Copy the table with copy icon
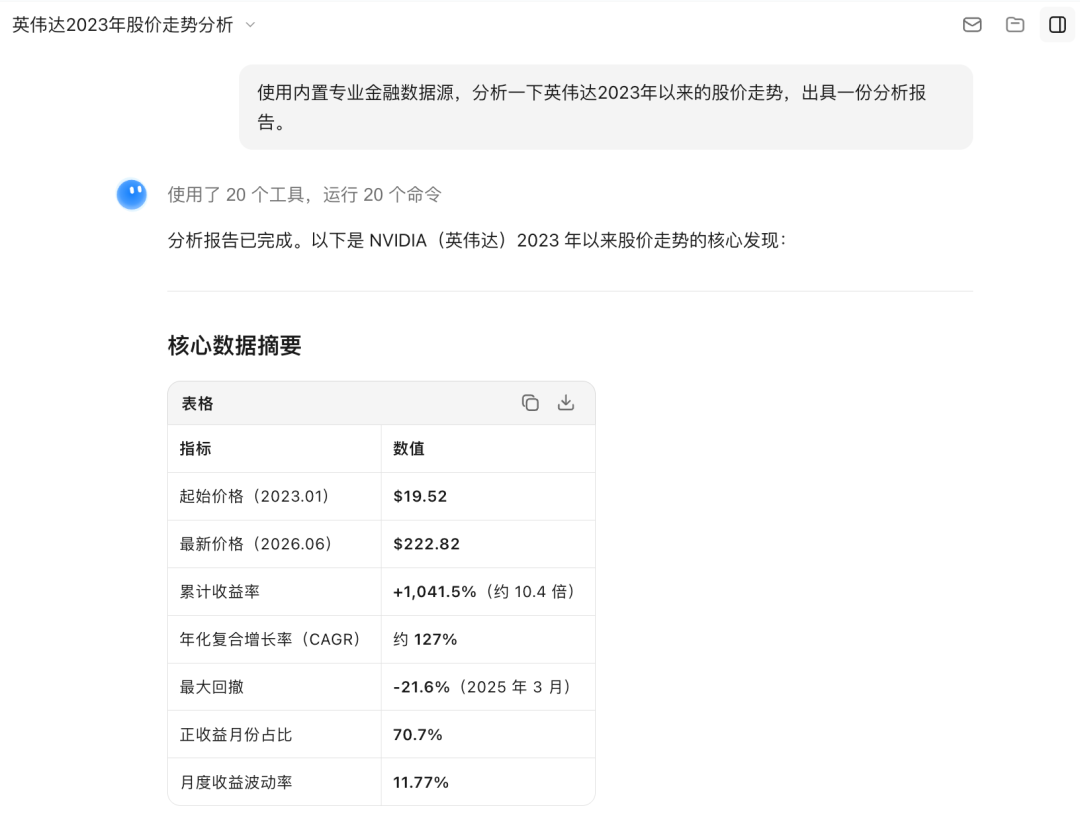The height and width of the screenshot is (818, 1080). [x=530, y=403]
